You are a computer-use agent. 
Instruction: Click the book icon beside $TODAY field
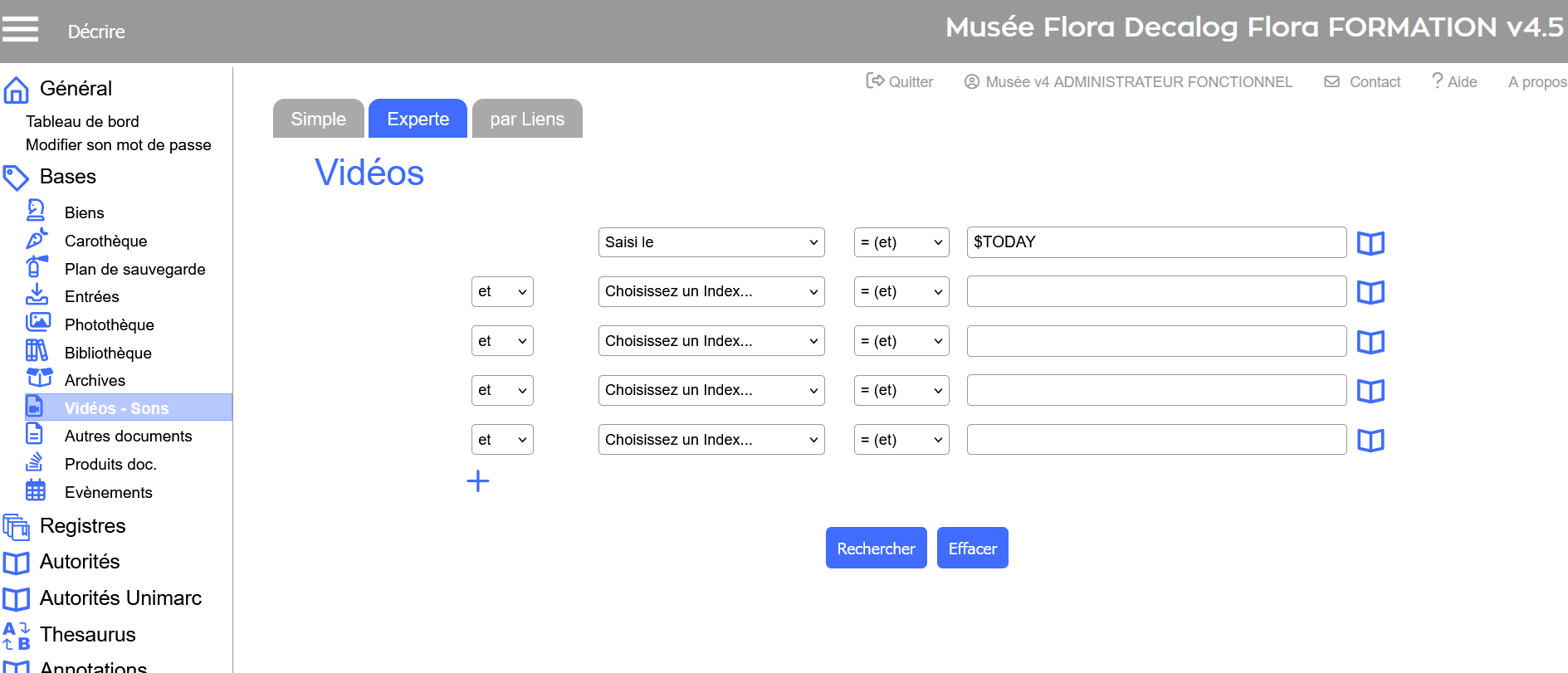[1370, 243]
